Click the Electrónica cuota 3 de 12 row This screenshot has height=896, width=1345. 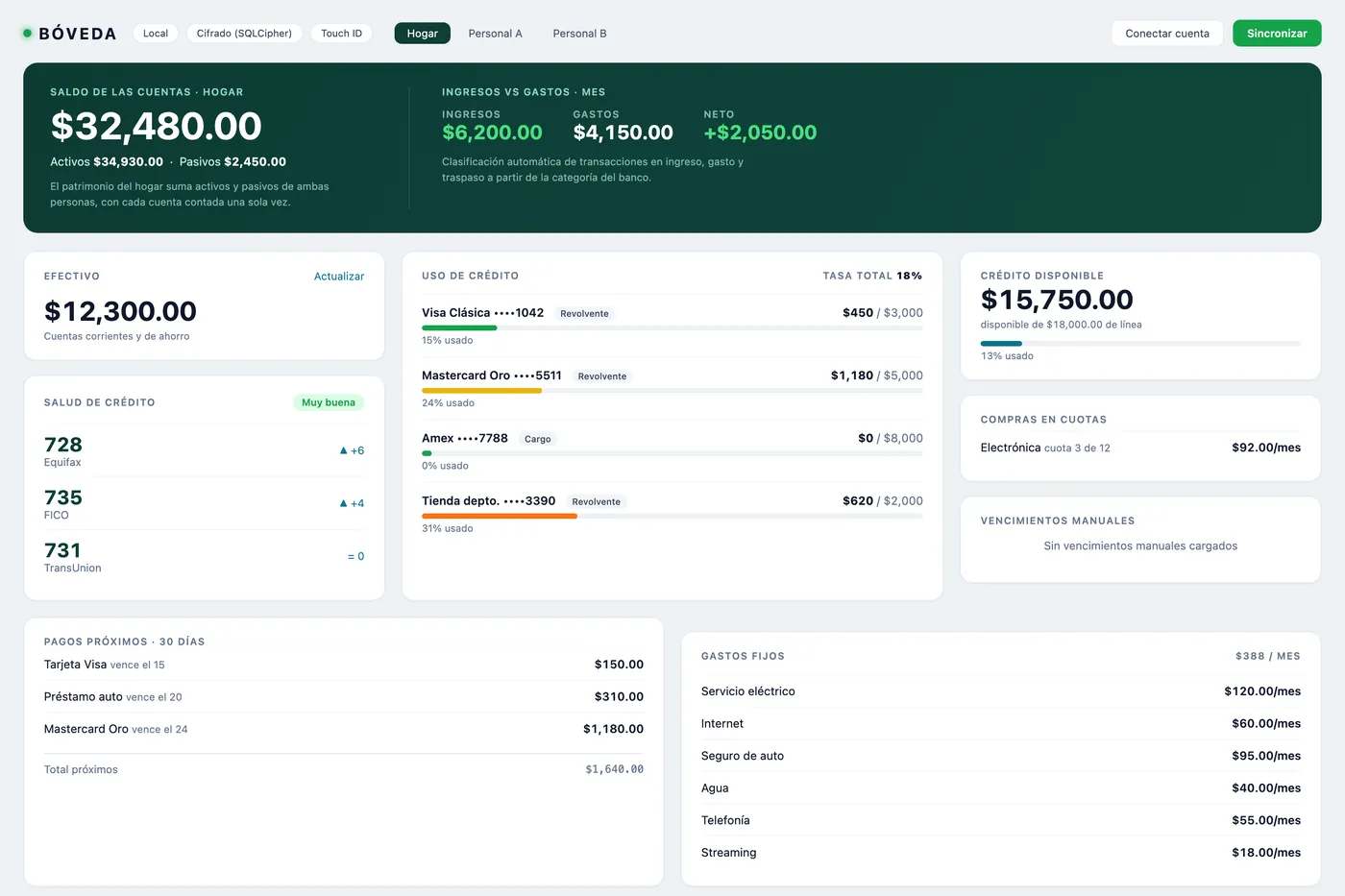tap(1140, 448)
